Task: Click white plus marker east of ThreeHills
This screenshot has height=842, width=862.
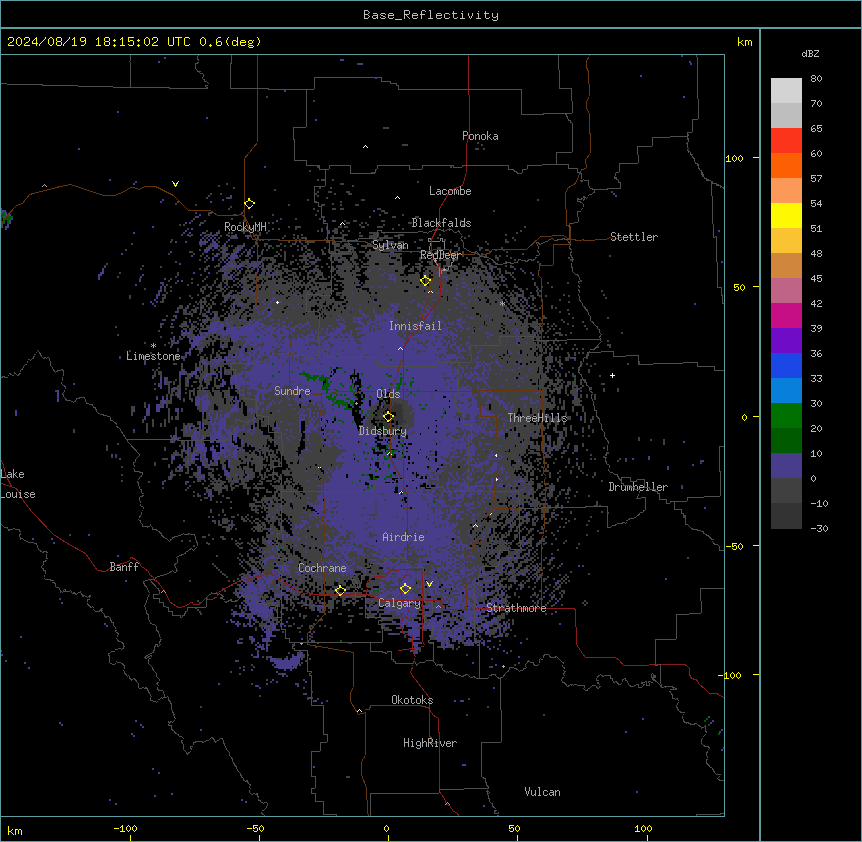Action: 612,375
